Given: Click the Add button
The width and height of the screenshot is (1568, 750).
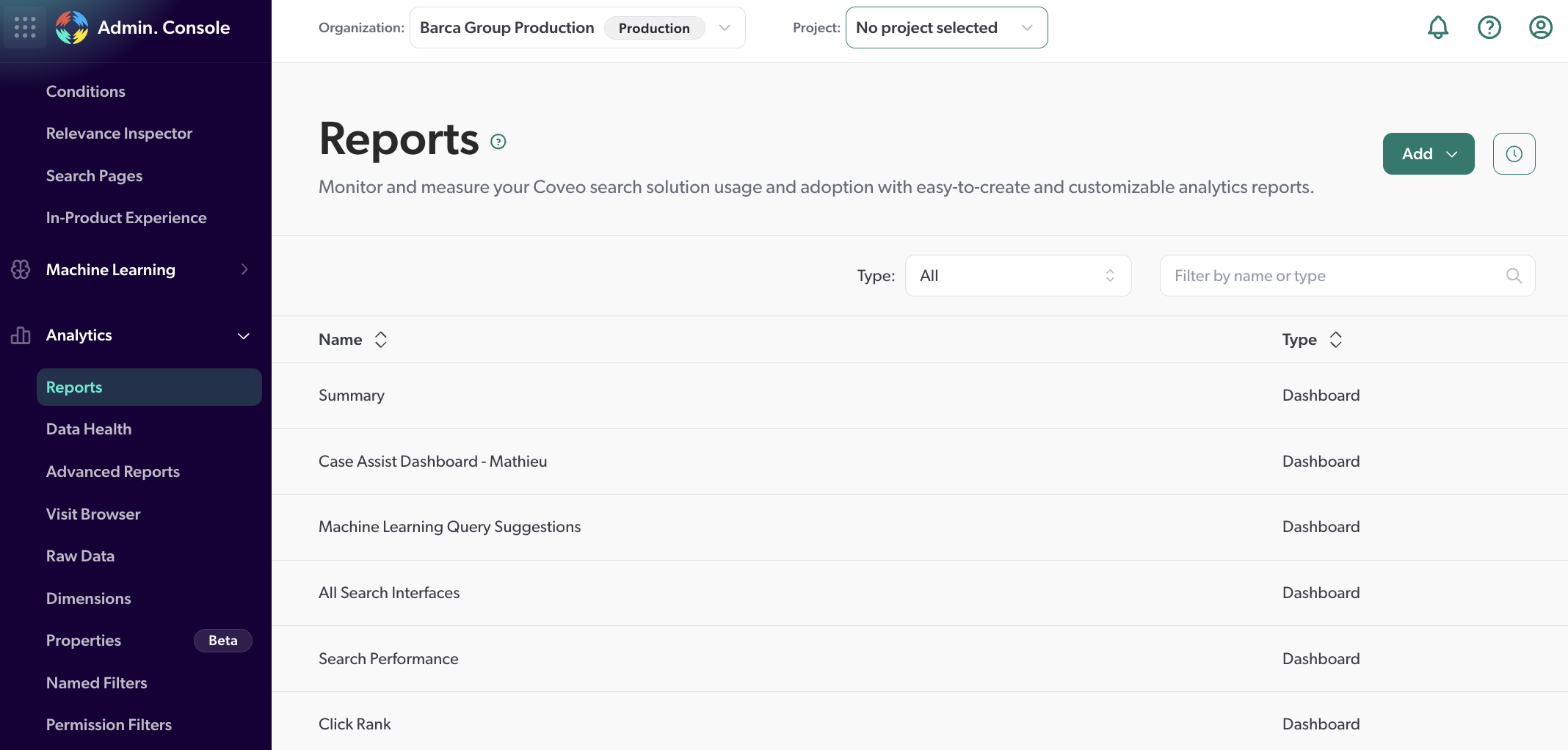Looking at the screenshot, I should (1428, 153).
